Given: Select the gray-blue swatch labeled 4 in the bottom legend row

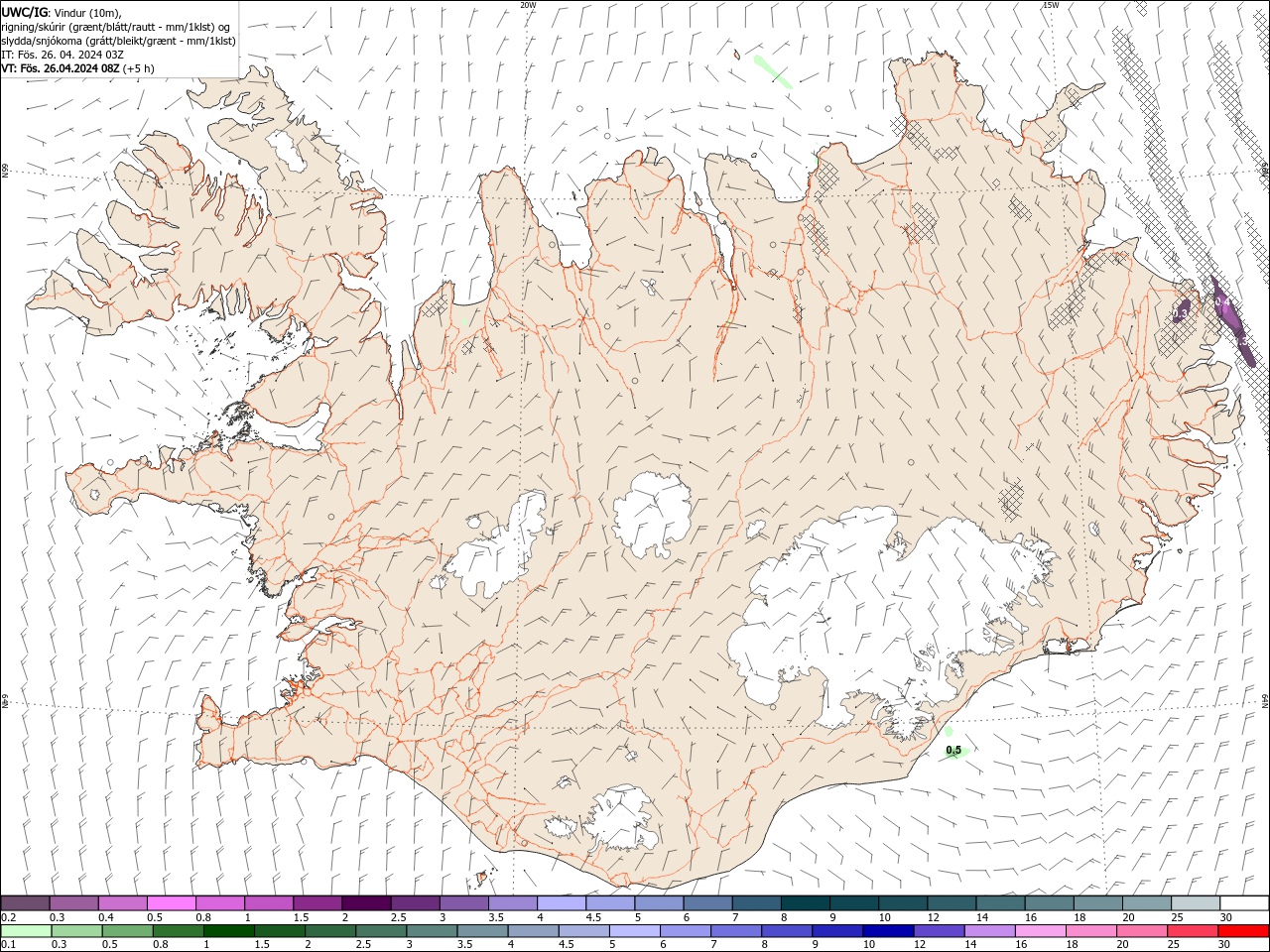Looking at the screenshot, I should [x=534, y=931].
